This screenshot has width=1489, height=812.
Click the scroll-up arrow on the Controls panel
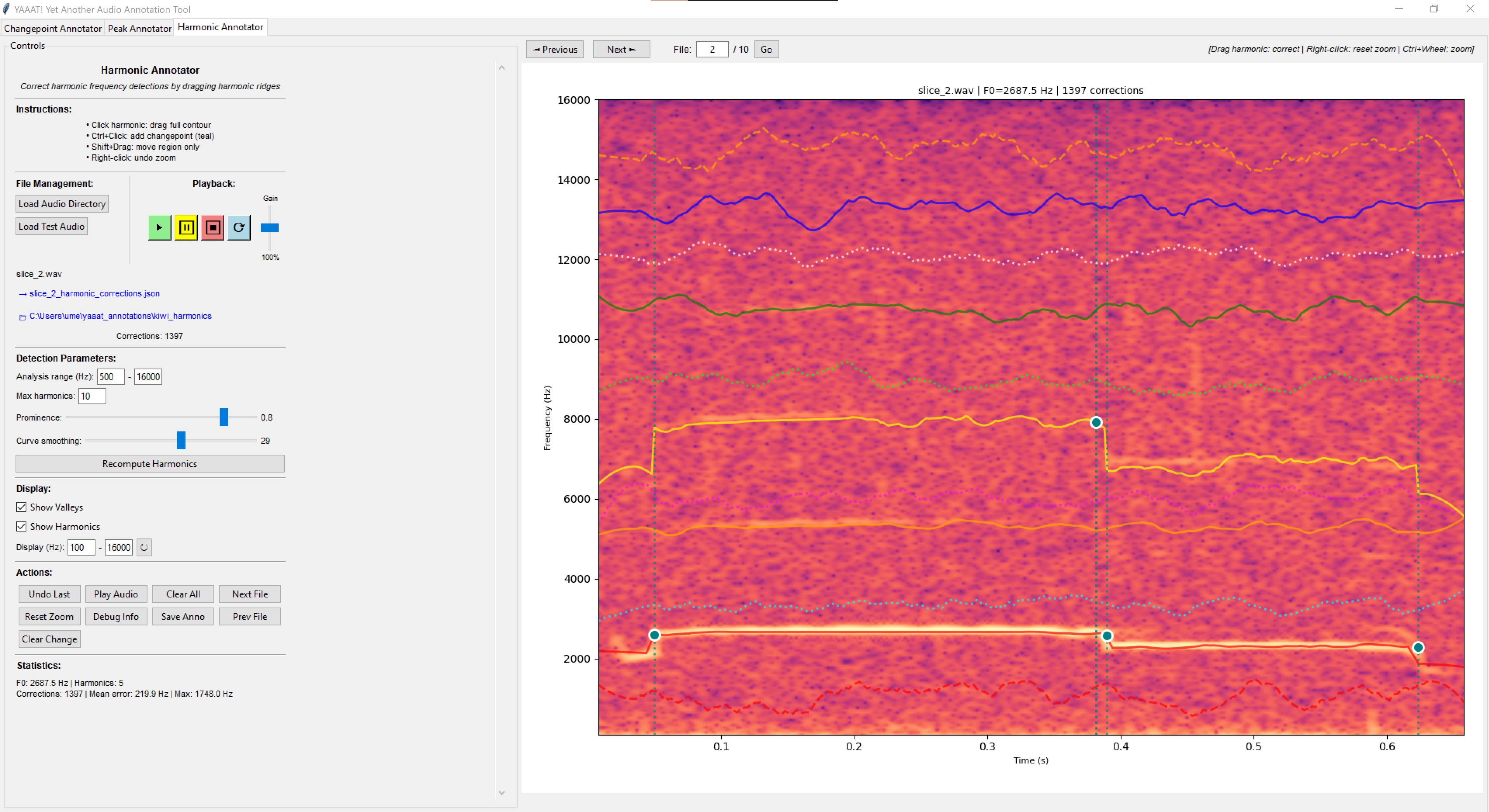(501, 68)
